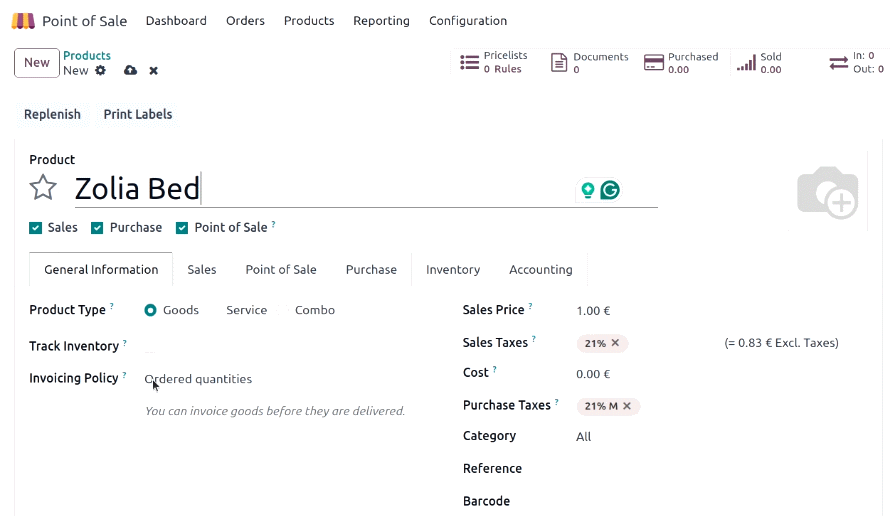
Task: Open the Configuration menu
Action: 468,21
